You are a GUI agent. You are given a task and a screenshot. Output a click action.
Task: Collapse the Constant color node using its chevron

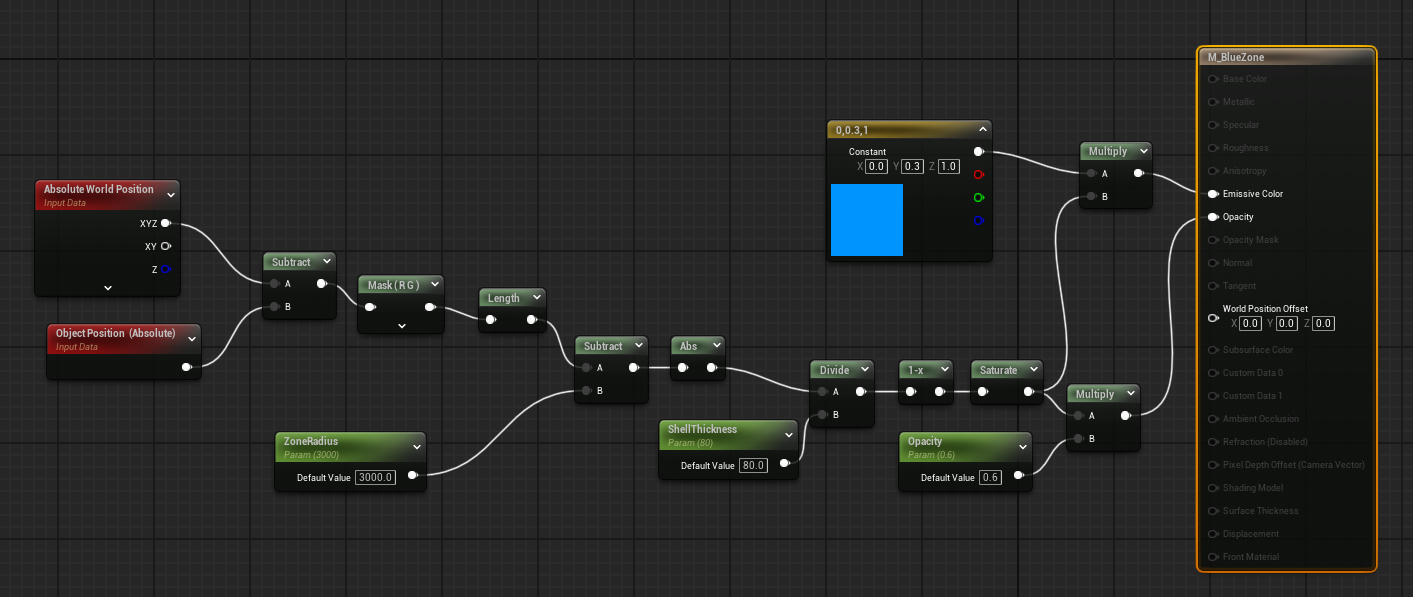[983, 129]
